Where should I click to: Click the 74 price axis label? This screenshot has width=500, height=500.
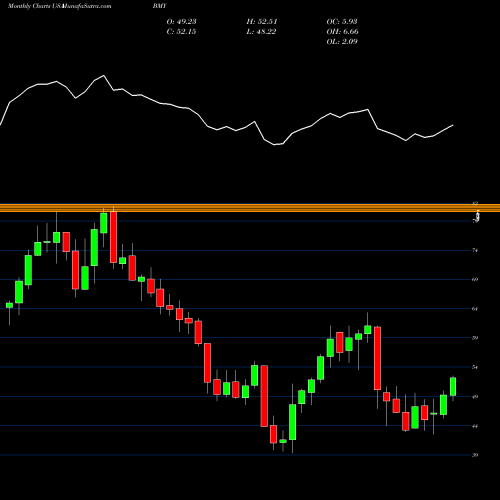pyautogui.click(x=475, y=250)
